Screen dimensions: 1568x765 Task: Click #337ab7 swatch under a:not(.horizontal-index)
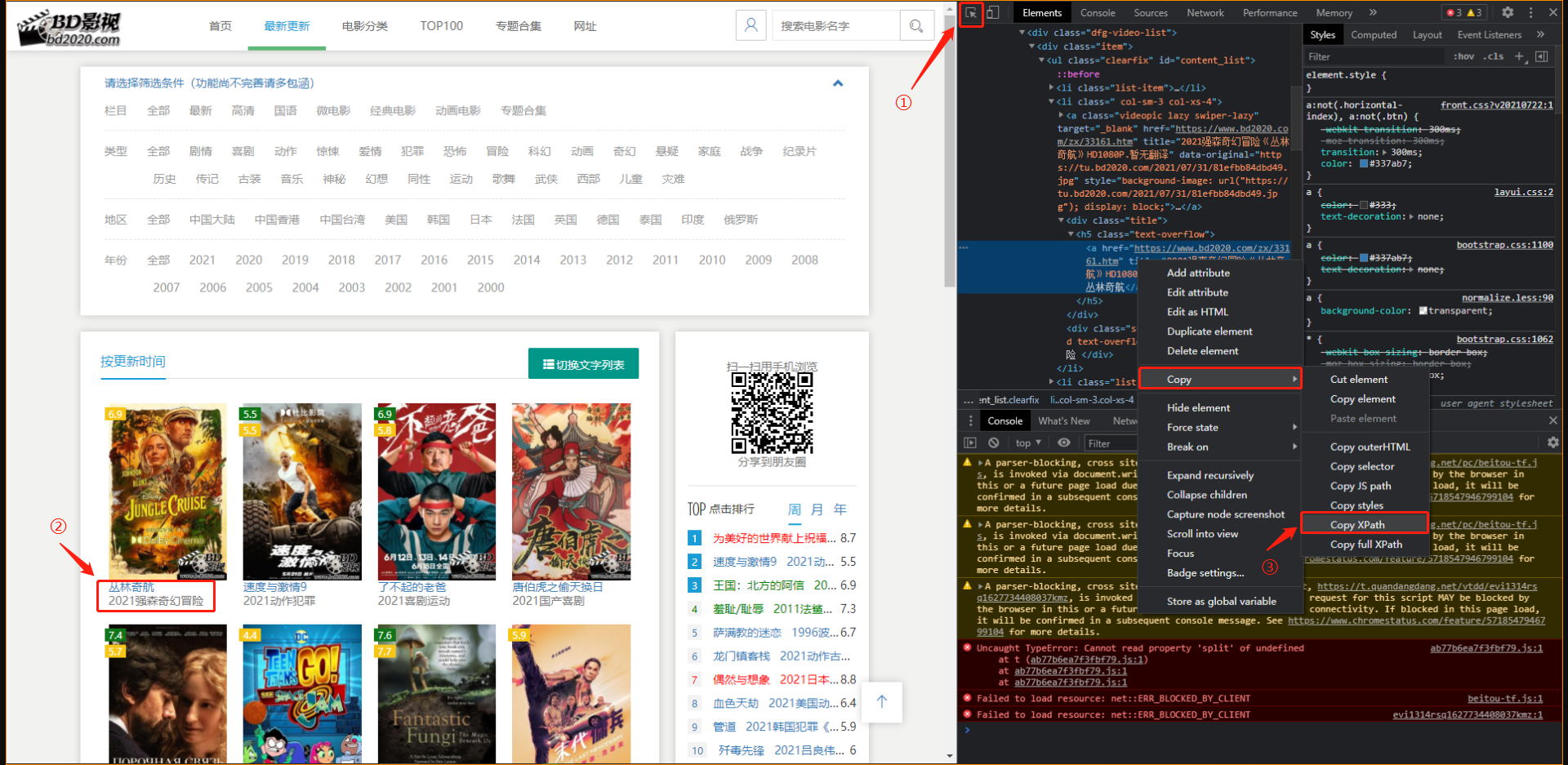[x=1363, y=164]
